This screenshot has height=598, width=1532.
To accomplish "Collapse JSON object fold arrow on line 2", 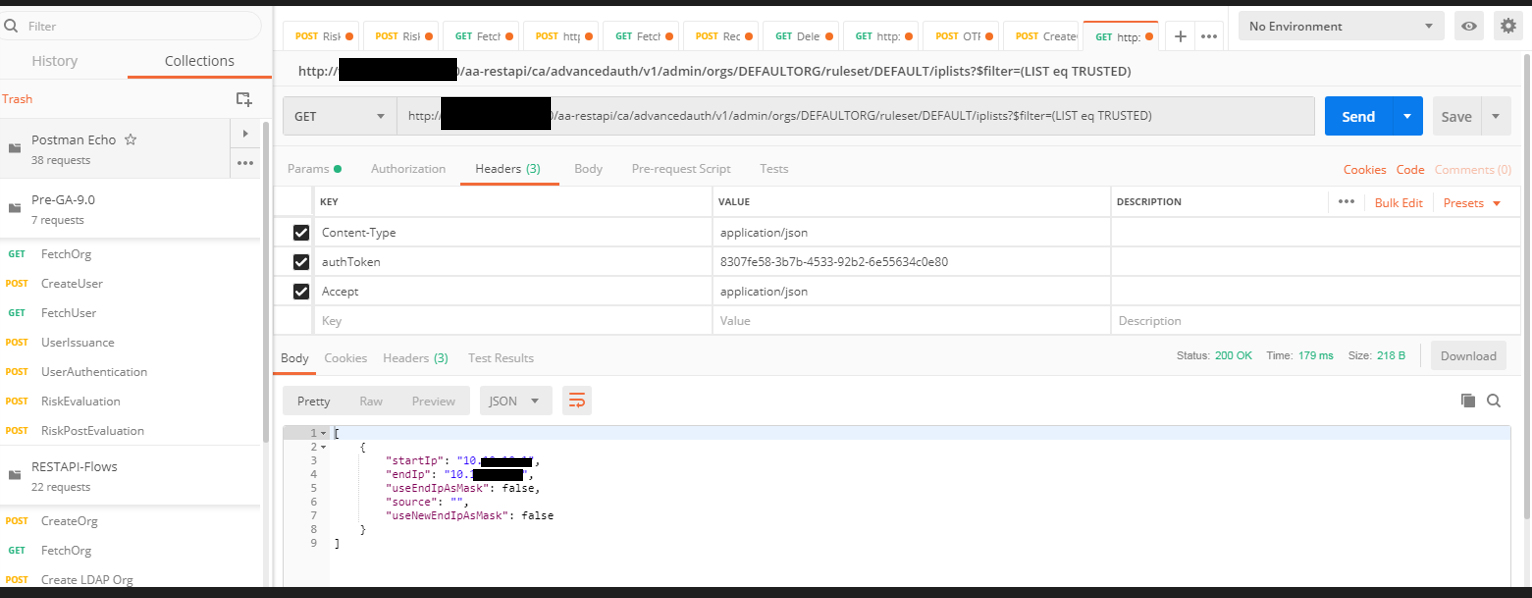I will click(x=324, y=447).
